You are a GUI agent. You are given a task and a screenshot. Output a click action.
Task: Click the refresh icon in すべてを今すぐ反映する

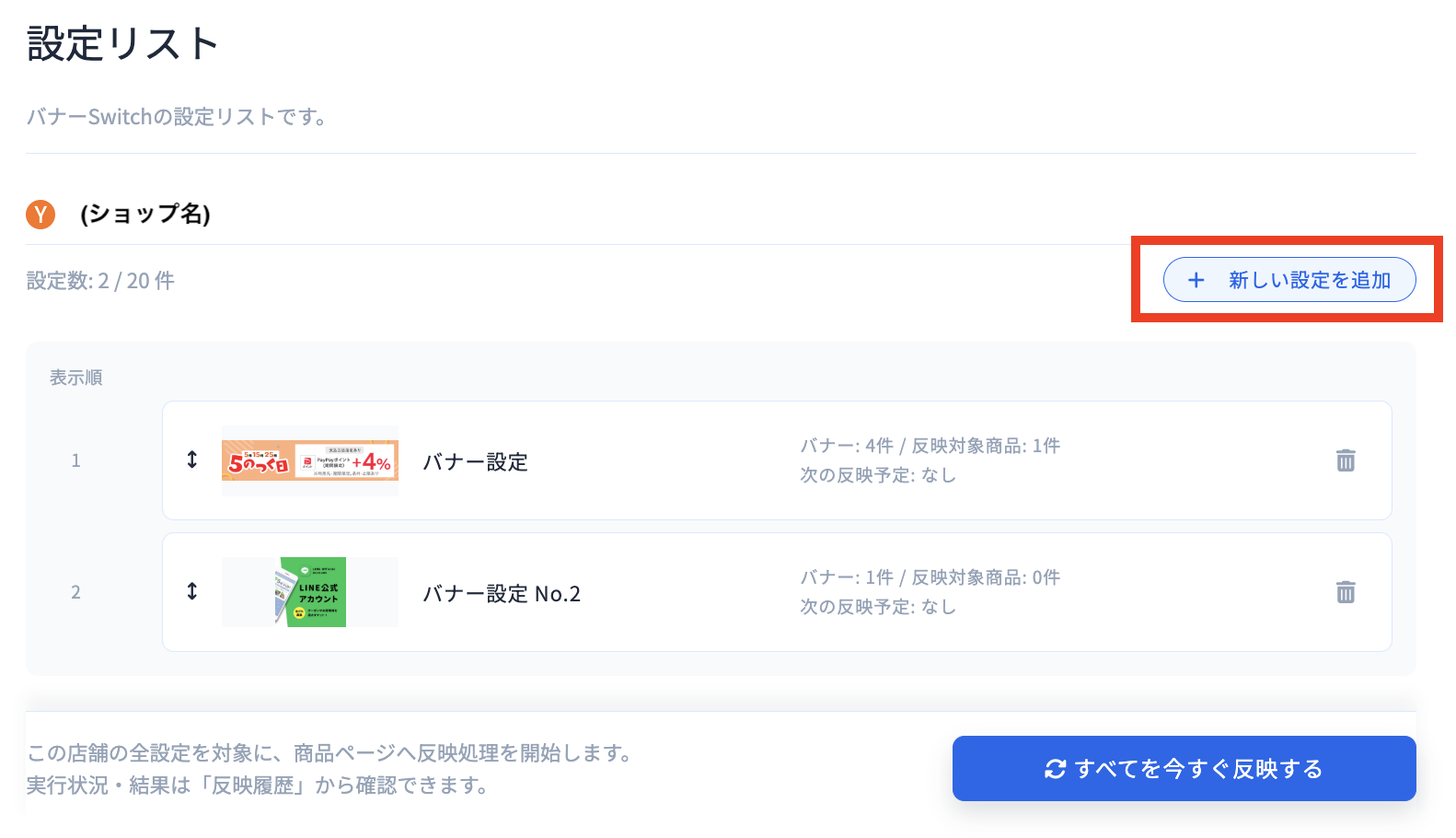(x=1055, y=769)
